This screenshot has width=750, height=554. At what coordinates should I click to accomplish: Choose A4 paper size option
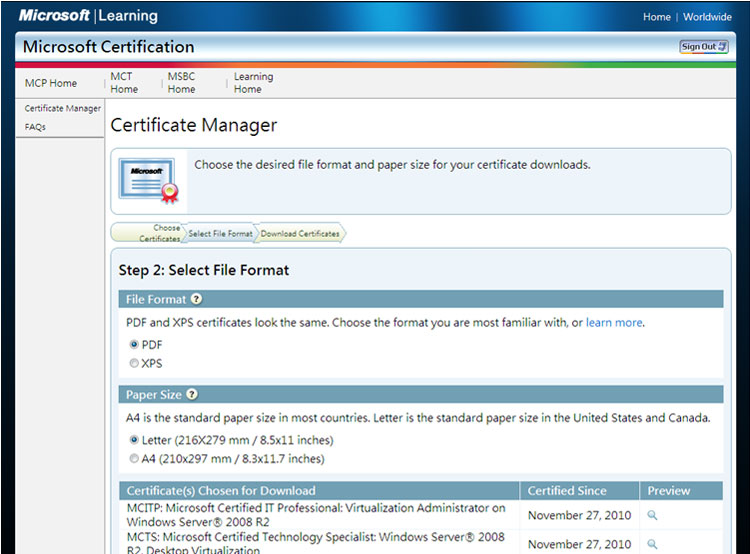134,458
